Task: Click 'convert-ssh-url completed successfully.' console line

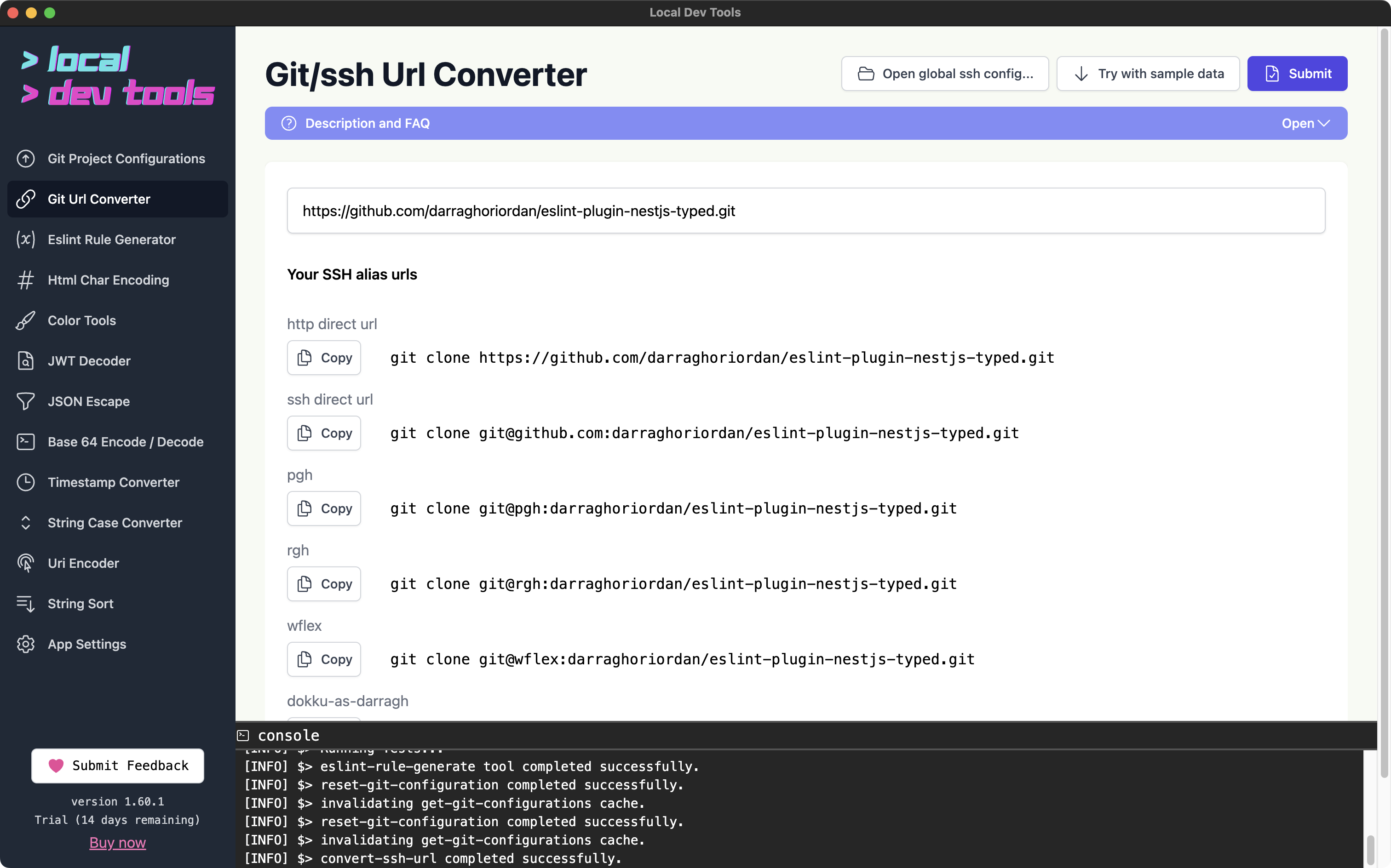Action: (x=471, y=858)
